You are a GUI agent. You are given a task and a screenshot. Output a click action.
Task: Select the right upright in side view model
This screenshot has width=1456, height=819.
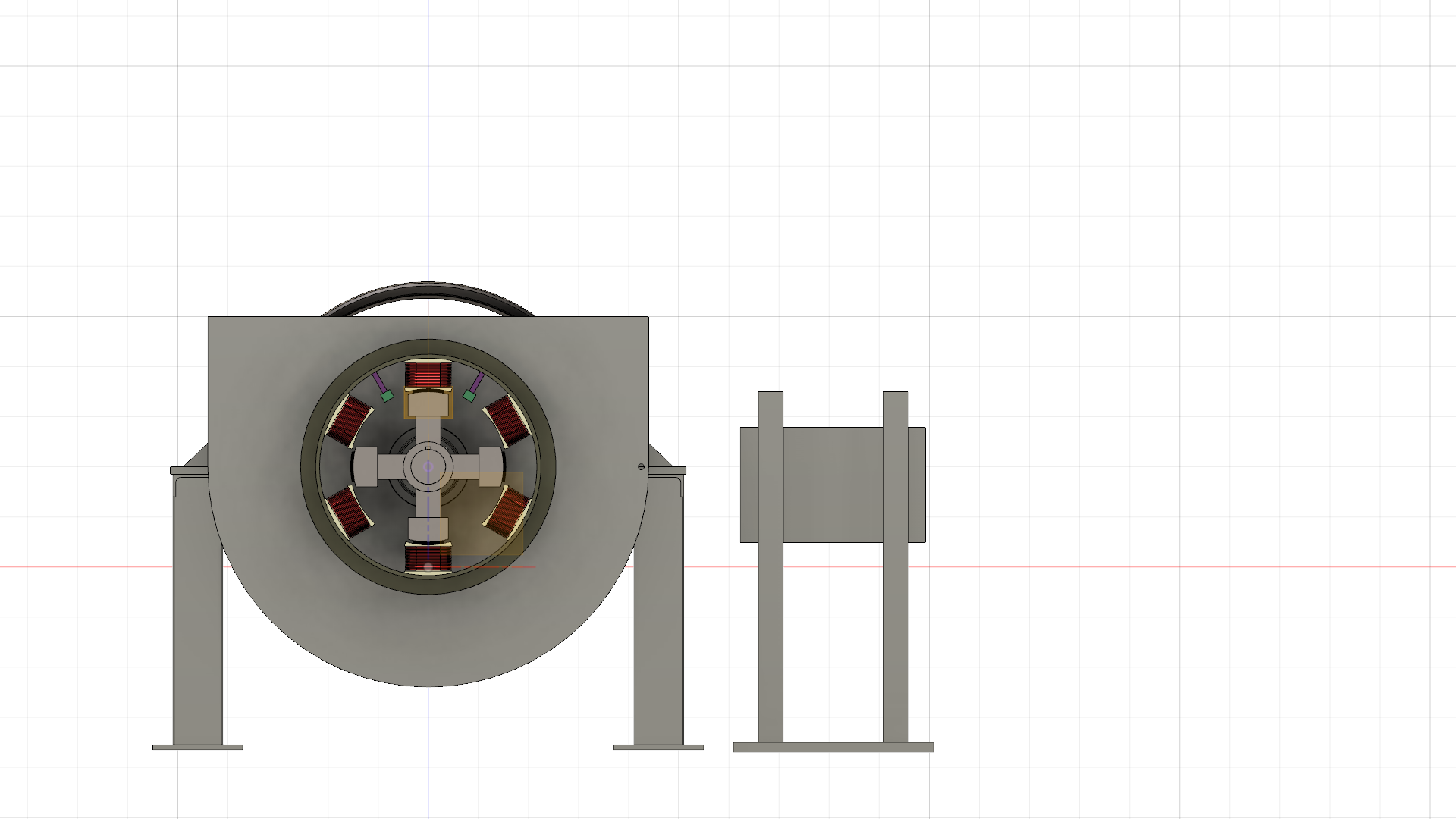896,567
